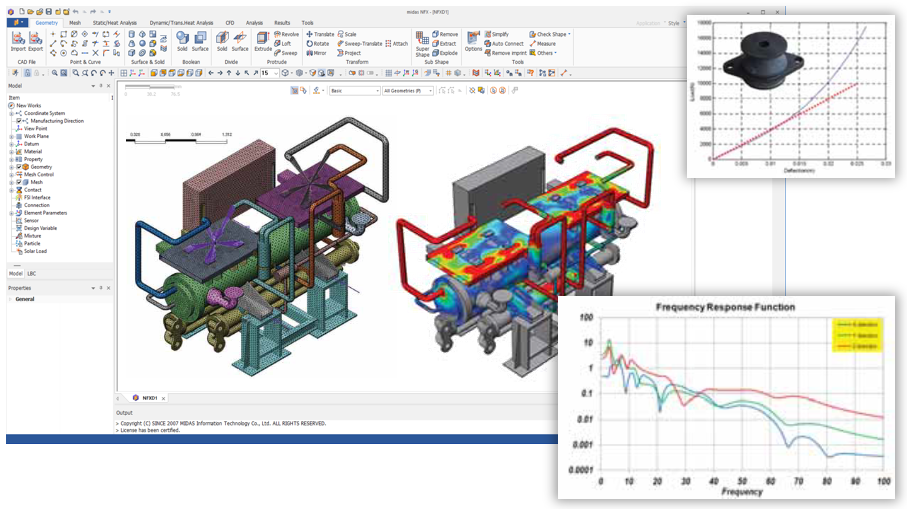This screenshot has height=509, width=907.
Task: Open the Dynamic/Trans.Heat Analysis ribbon tab
Action: tap(182, 23)
